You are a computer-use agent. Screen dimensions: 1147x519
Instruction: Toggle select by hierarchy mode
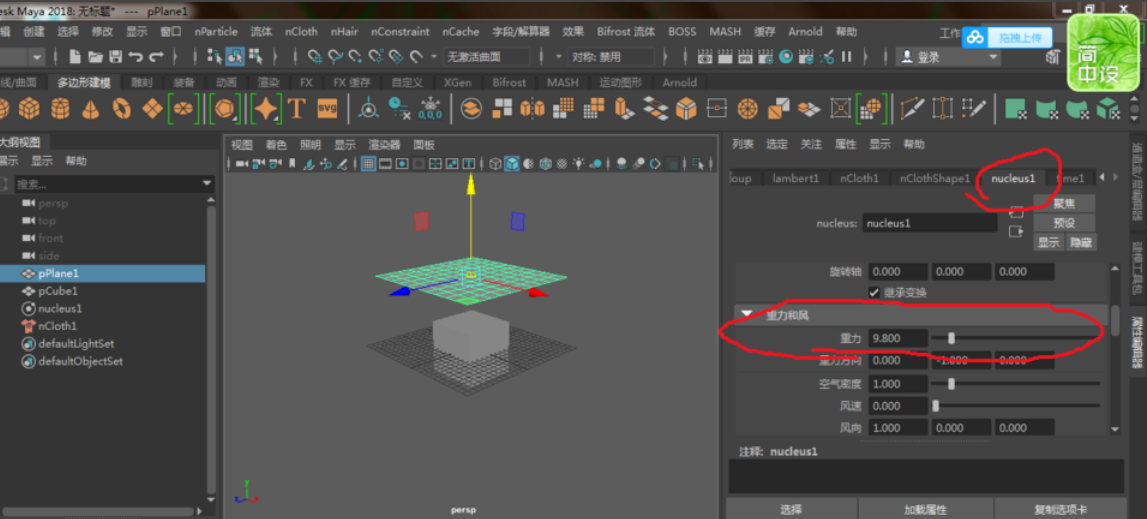coord(214,56)
